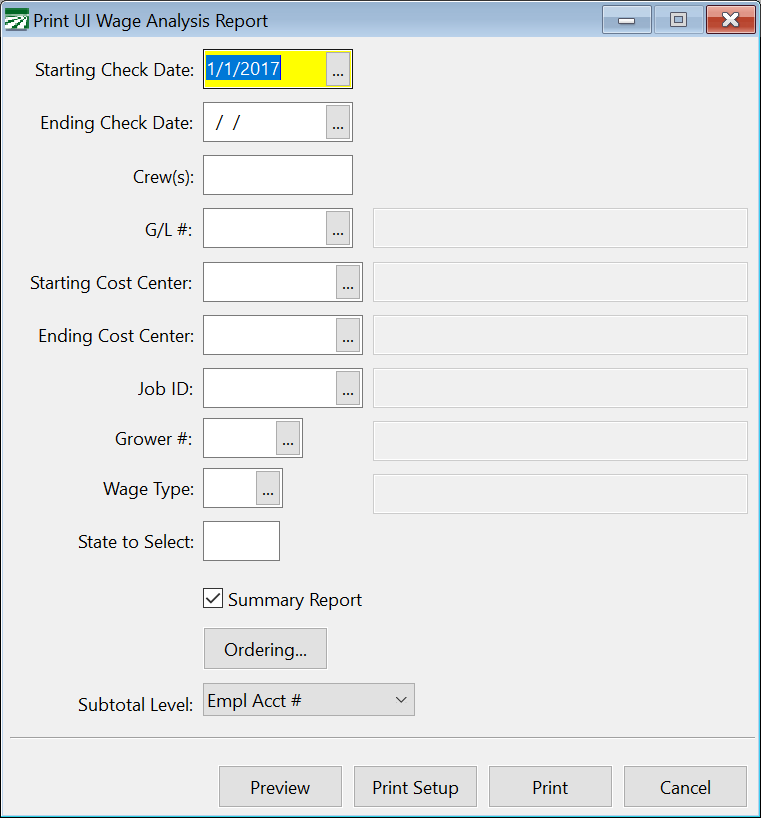Click inside the State to Select field
The image size is (761, 818).
(x=240, y=540)
